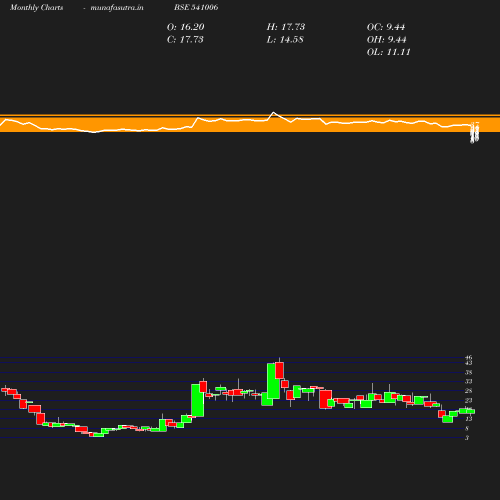Click the price axis label 3

(467, 438)
